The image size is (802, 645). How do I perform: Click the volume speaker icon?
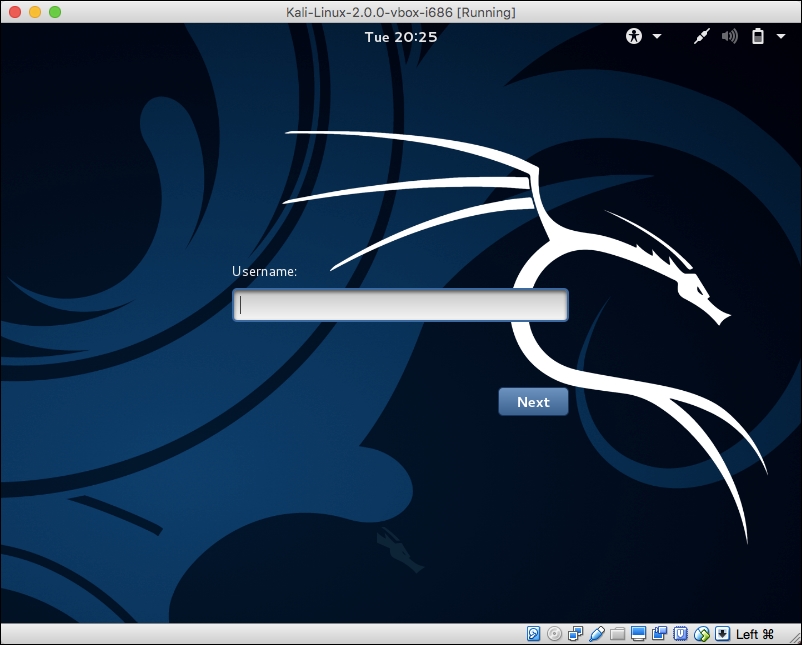pos(730,36)
